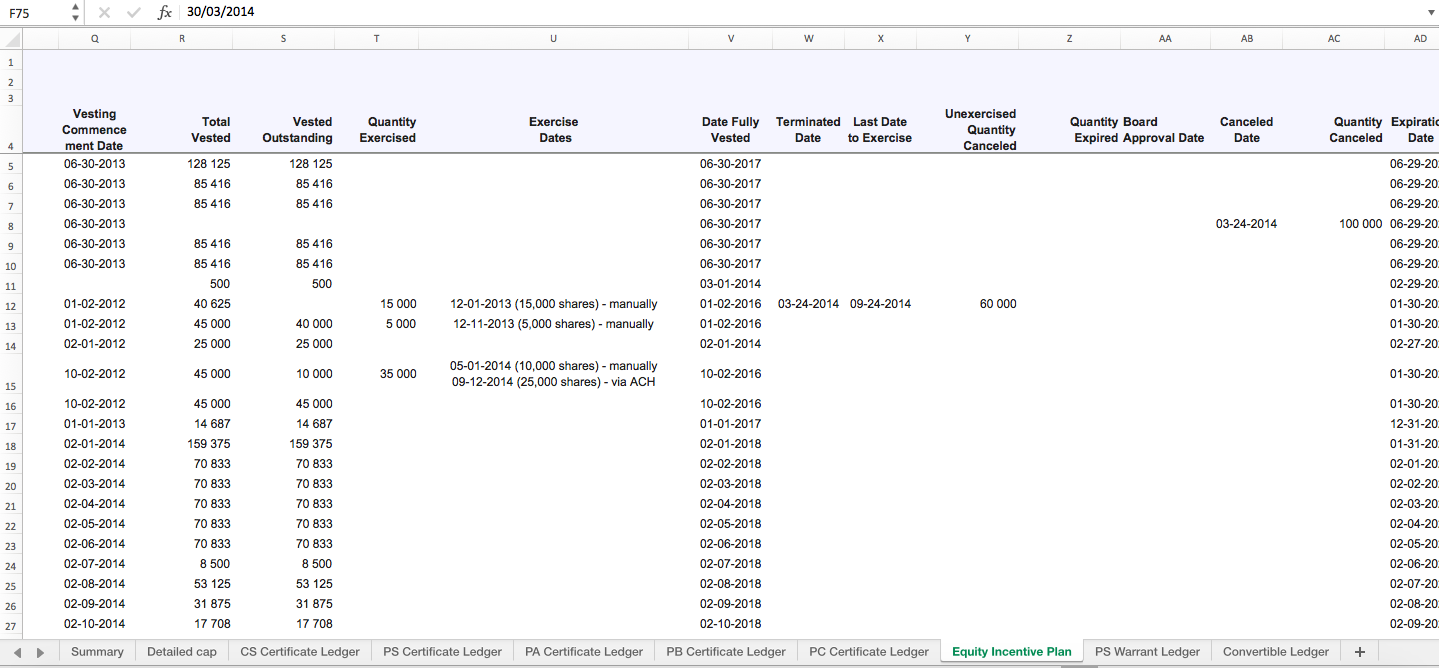Select column V header

[x=730, y=39]
